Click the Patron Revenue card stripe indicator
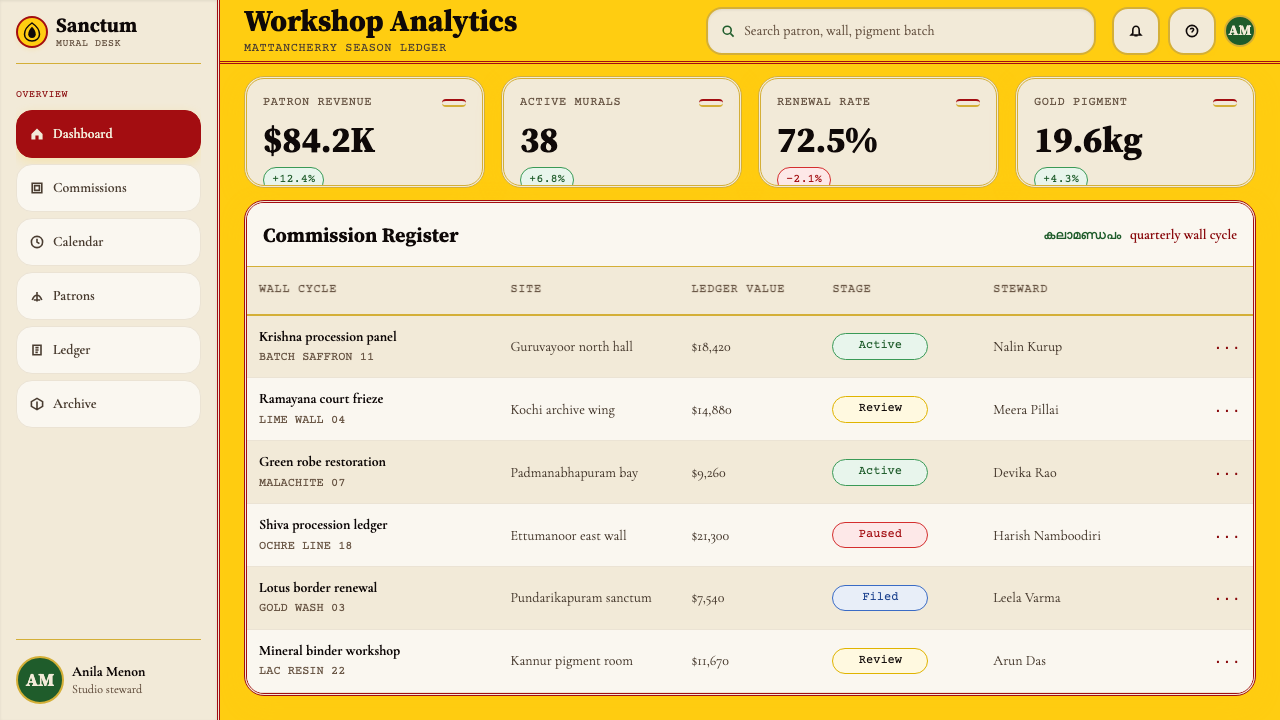This screenshot has height=720, width=1280. (x=454, y=102)
